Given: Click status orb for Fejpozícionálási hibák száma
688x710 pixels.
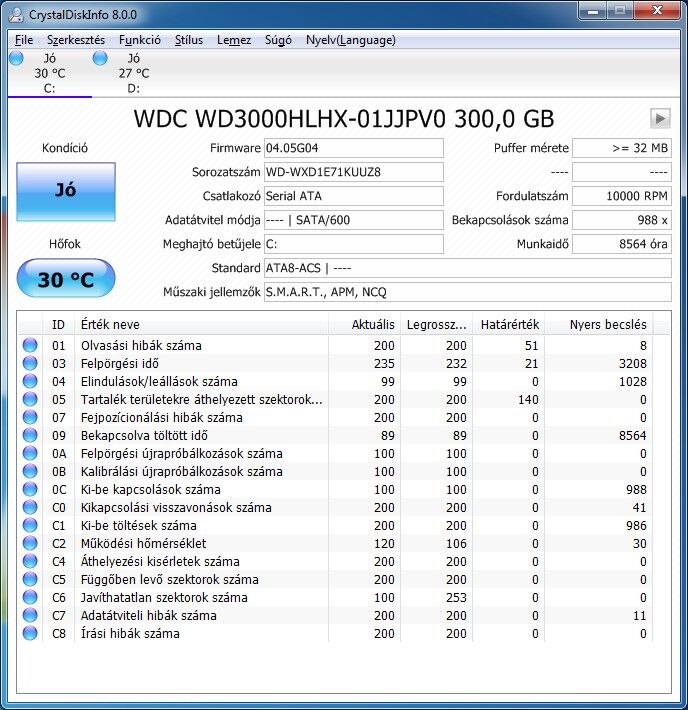Looking at the screenshot, I should tap(30, 417).
